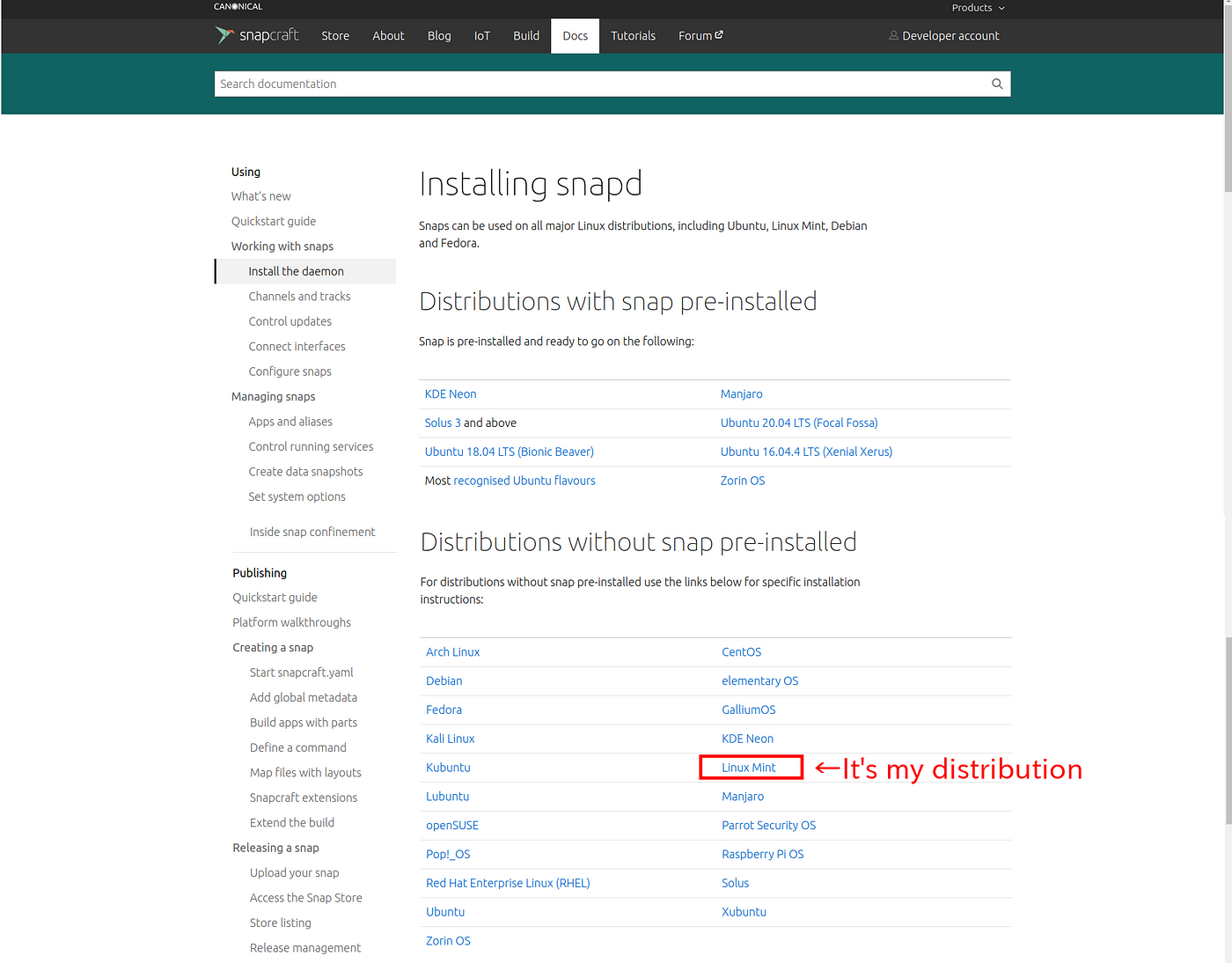Open the Products dropdown

pyautogui.click(x=978, y=8)
